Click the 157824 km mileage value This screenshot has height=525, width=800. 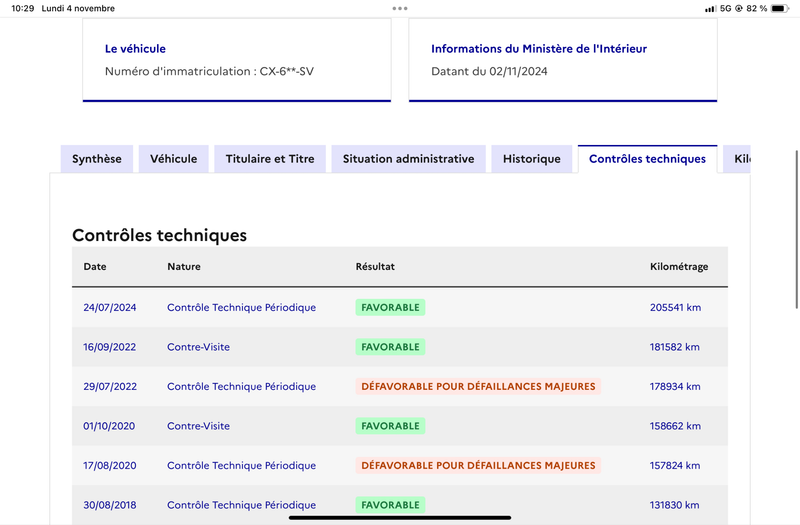tap(675, 465)
